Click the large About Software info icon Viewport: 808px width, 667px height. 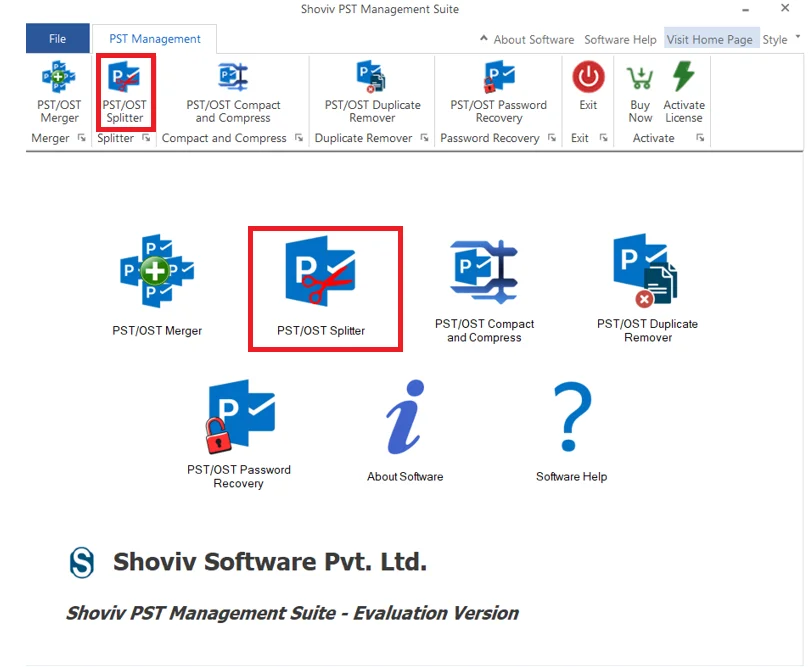click(405, 418)
